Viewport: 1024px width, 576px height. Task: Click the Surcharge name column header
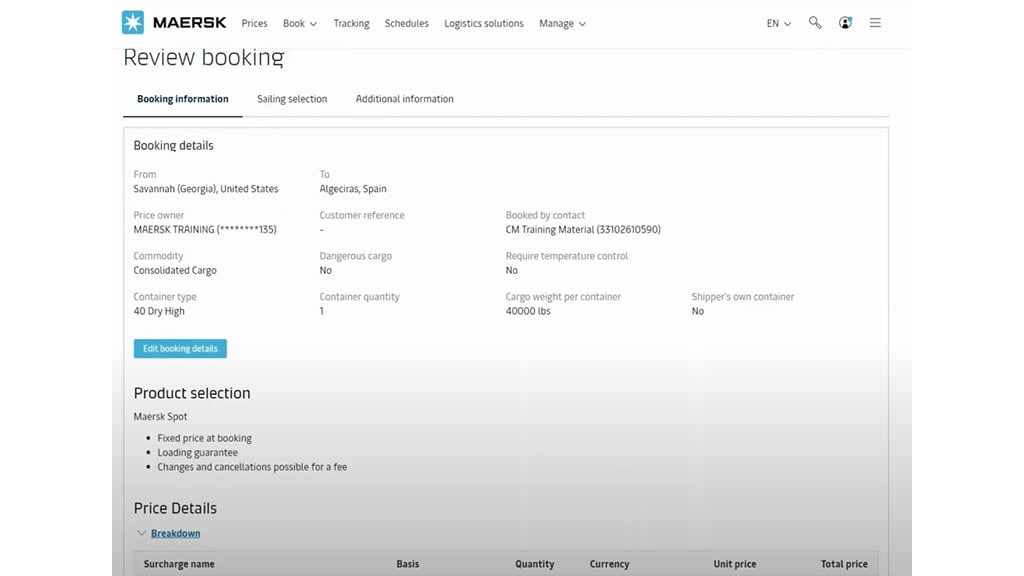(x=178, y=563)
